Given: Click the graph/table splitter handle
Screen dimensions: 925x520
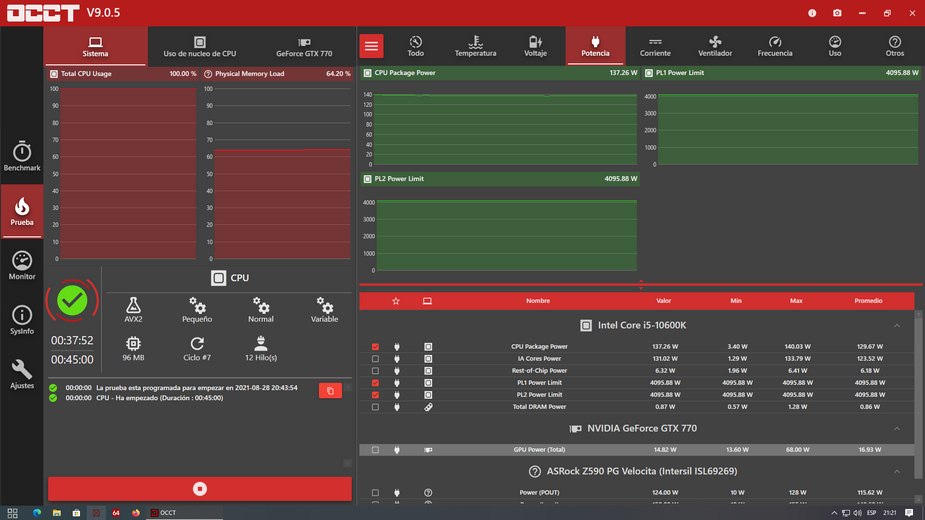Looking at the screenshot, I should tap(641, 284).
